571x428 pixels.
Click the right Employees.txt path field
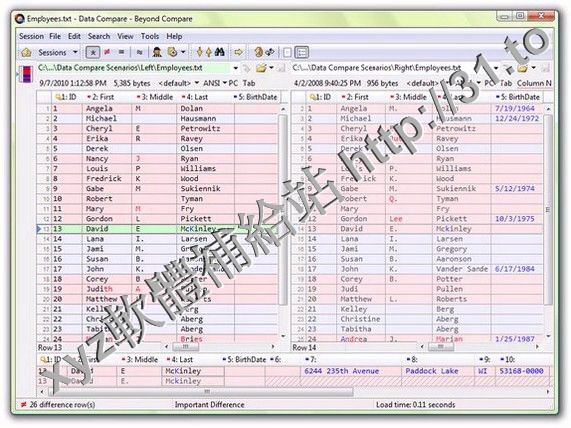coord(391,68)
